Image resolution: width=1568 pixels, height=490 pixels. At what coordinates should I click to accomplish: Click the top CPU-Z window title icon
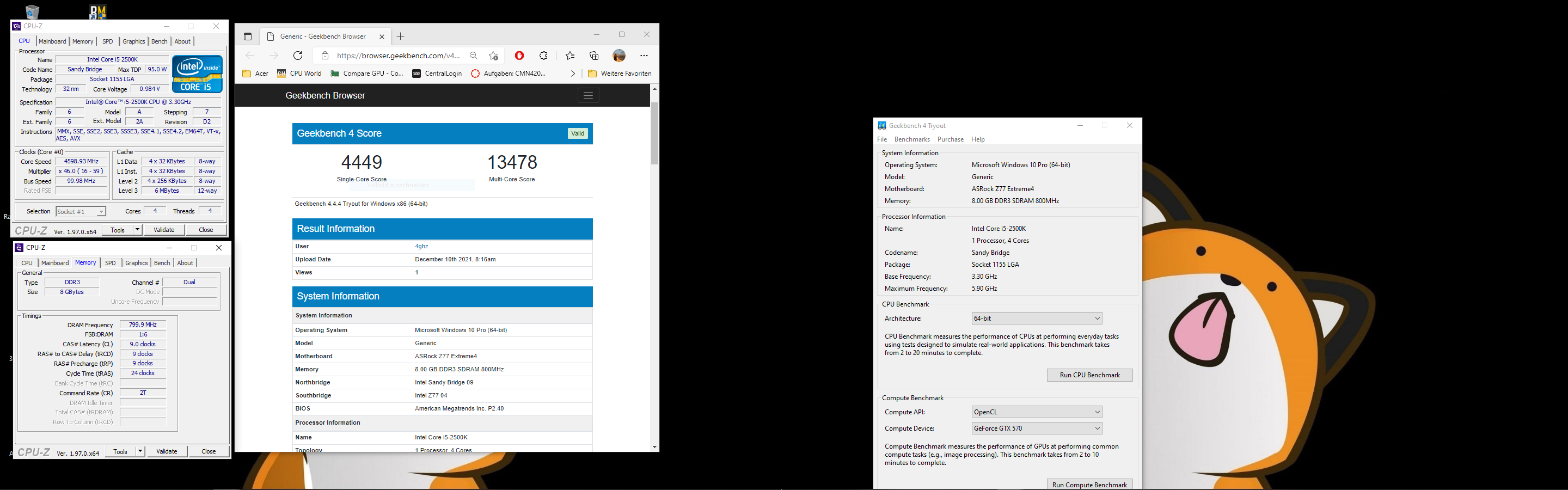point(16,26)
